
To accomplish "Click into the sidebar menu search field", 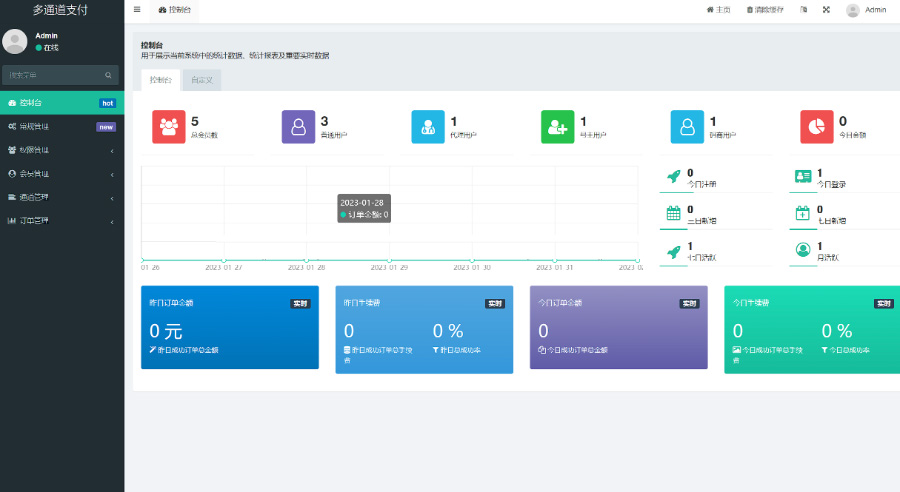I will coord(52,75).
